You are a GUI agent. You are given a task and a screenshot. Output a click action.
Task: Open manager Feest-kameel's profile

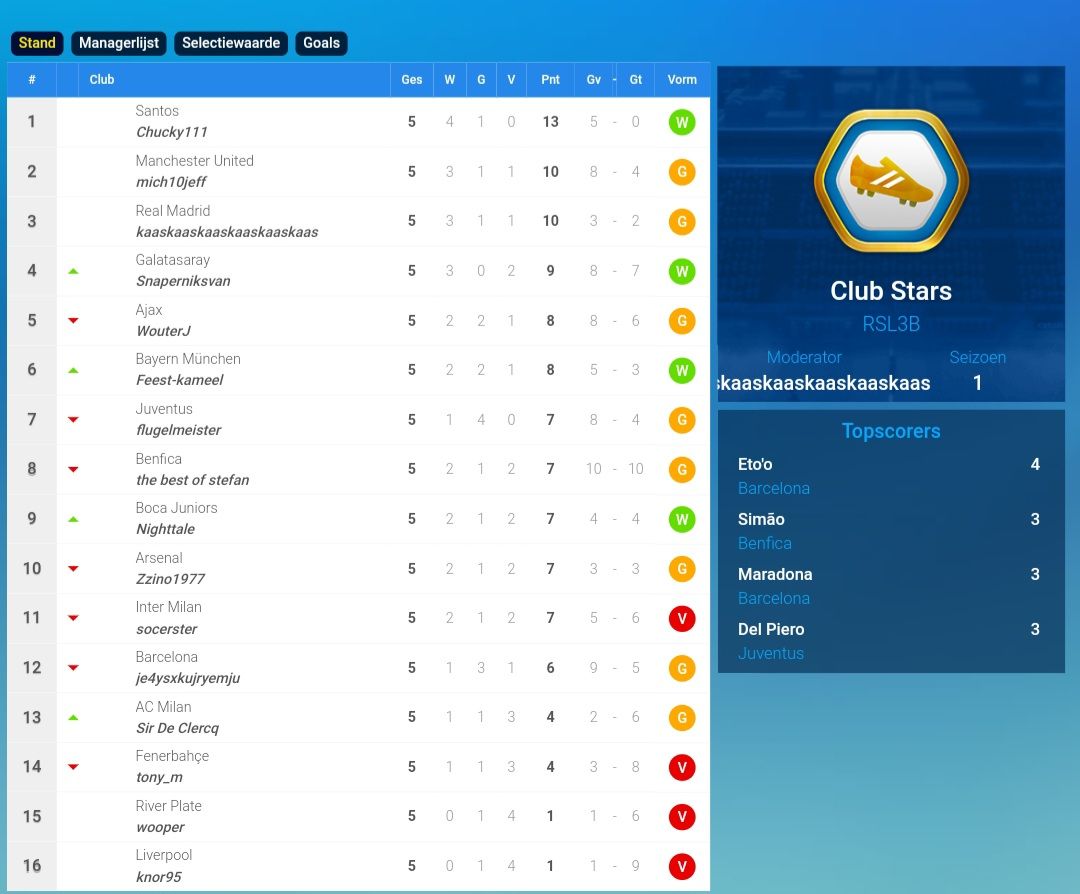coord(180,380)
